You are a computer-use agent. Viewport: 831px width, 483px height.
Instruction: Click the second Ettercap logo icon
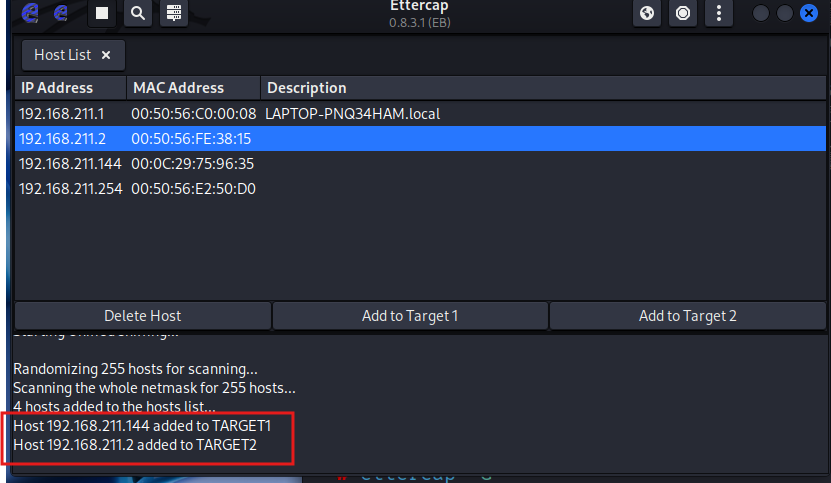(61, 13)
